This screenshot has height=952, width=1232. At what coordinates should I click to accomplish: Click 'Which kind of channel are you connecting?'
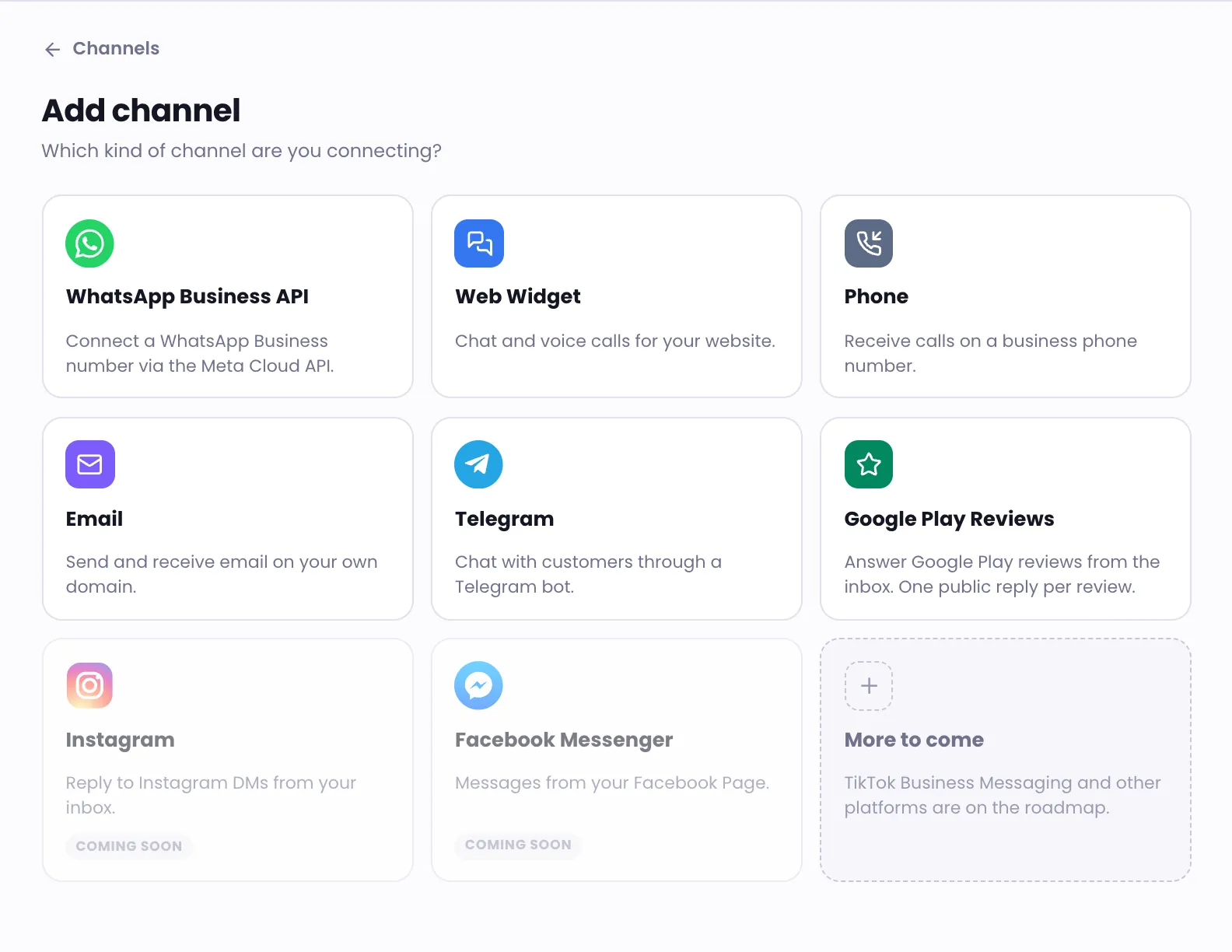pos(242,151)
